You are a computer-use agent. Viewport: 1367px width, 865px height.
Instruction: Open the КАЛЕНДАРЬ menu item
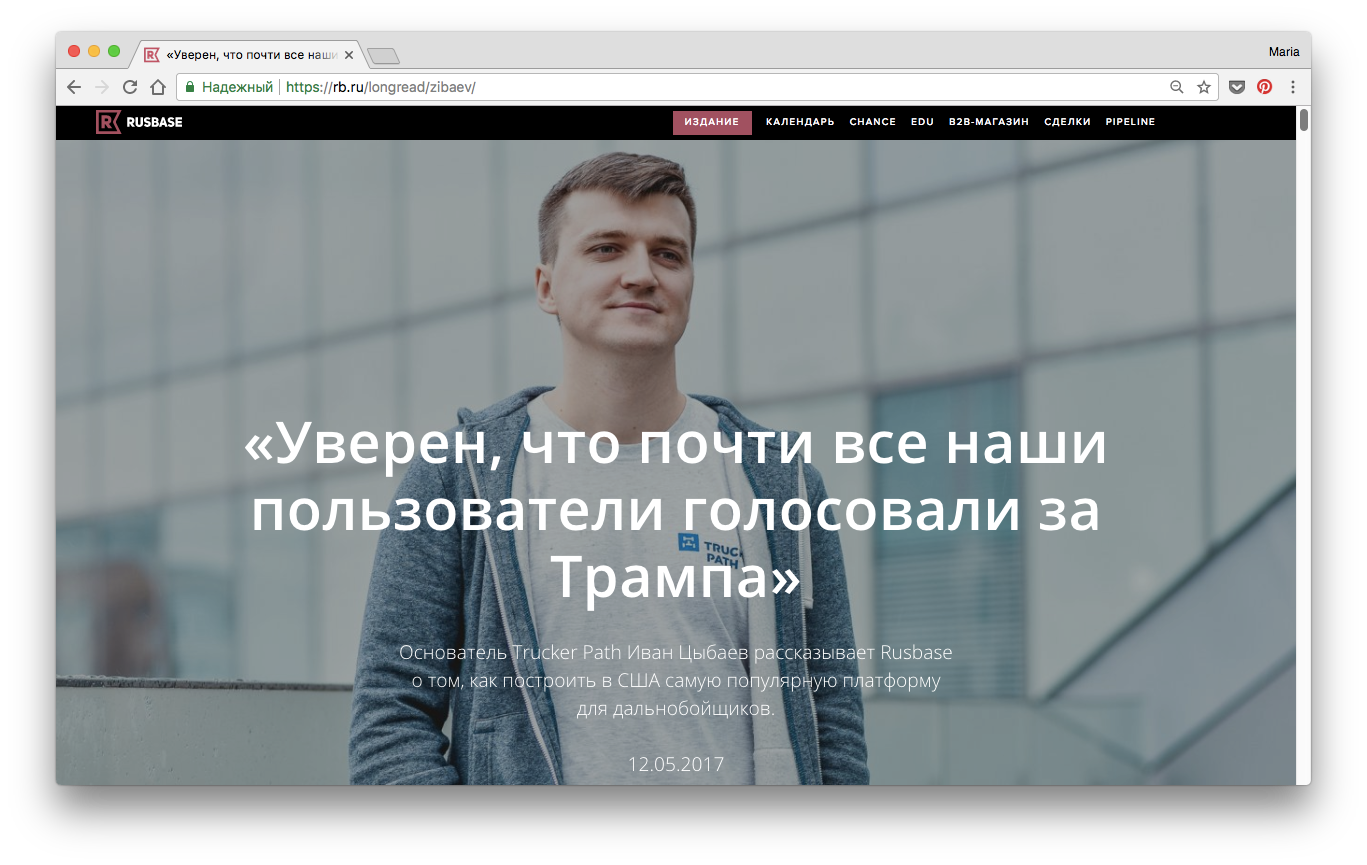click(800, 122)
